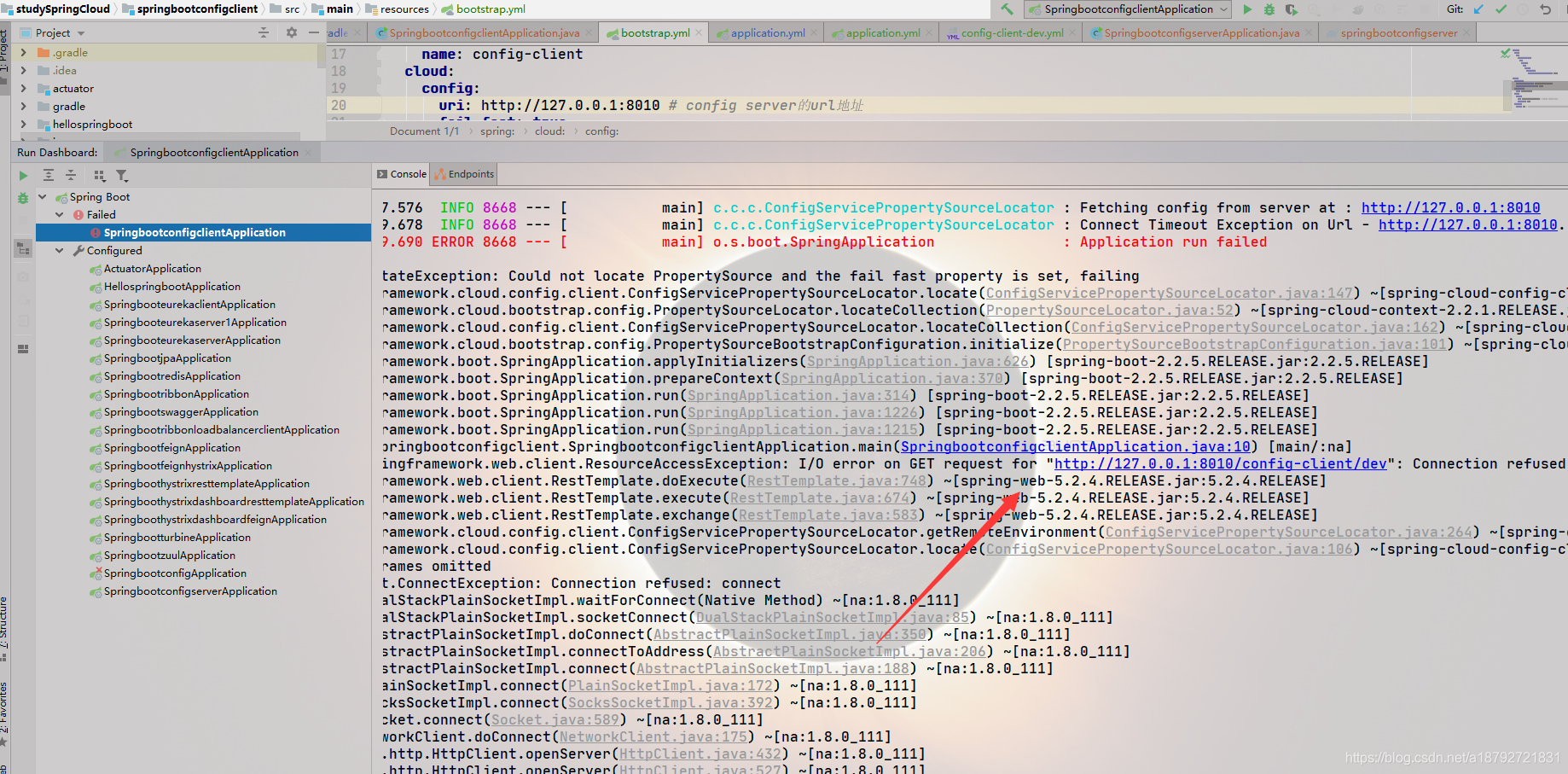The height and width of the screenshot is (774, 1568).
Task: Hide the Project panel with minus icon
Action: pos(314,32)
